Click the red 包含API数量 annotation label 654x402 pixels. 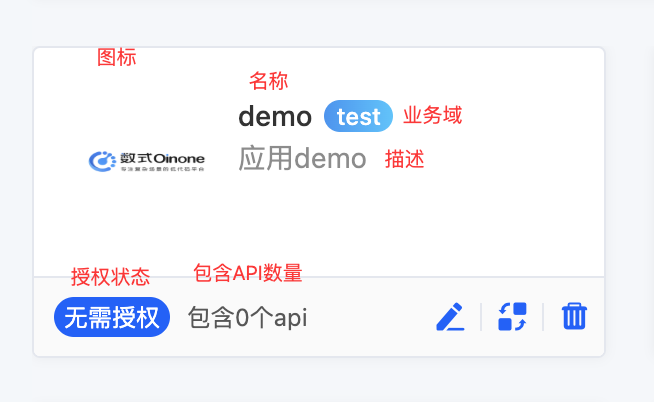pyautogui.click(x=248, y=273)
